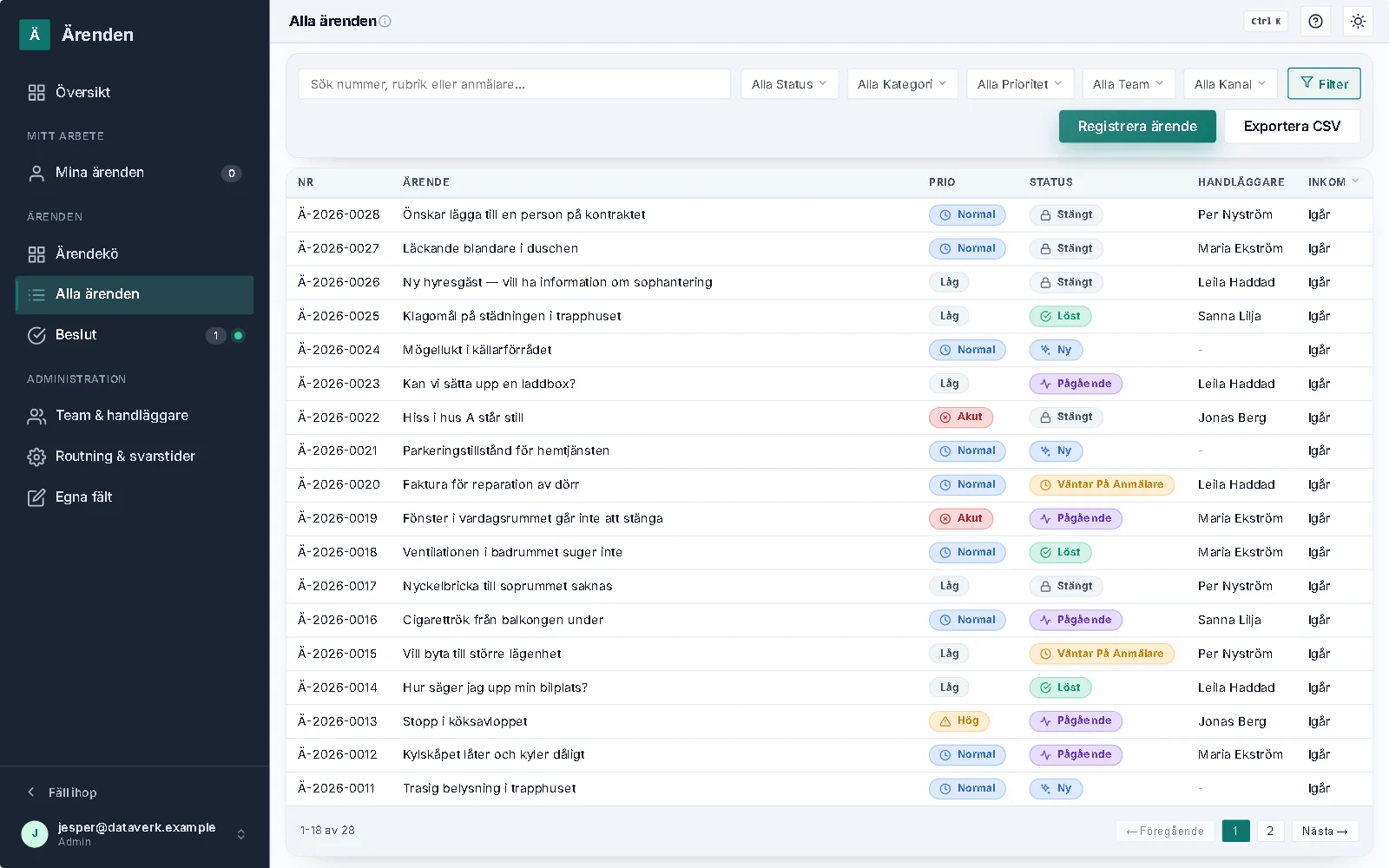Click the Team & handläggare people icon
1389x868 pixels.
tap(36, 417)
